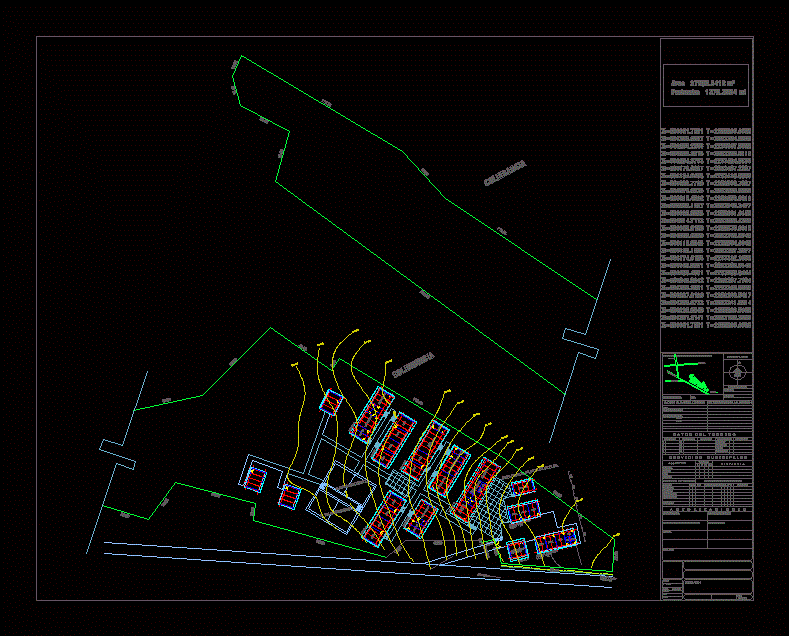The height and width of the screenshot is (636, 789).
Task: Click the approvals section heading in the title block
Action: coord(706,509)
